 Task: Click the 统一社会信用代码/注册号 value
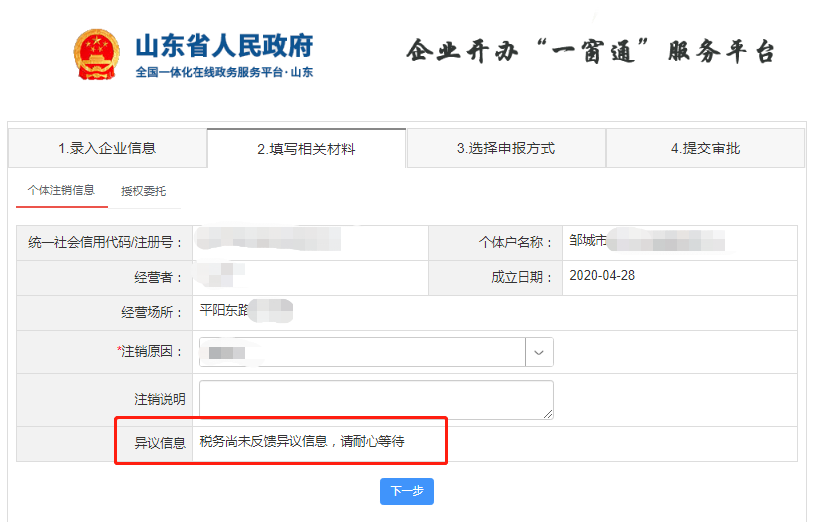click(270, 241)
